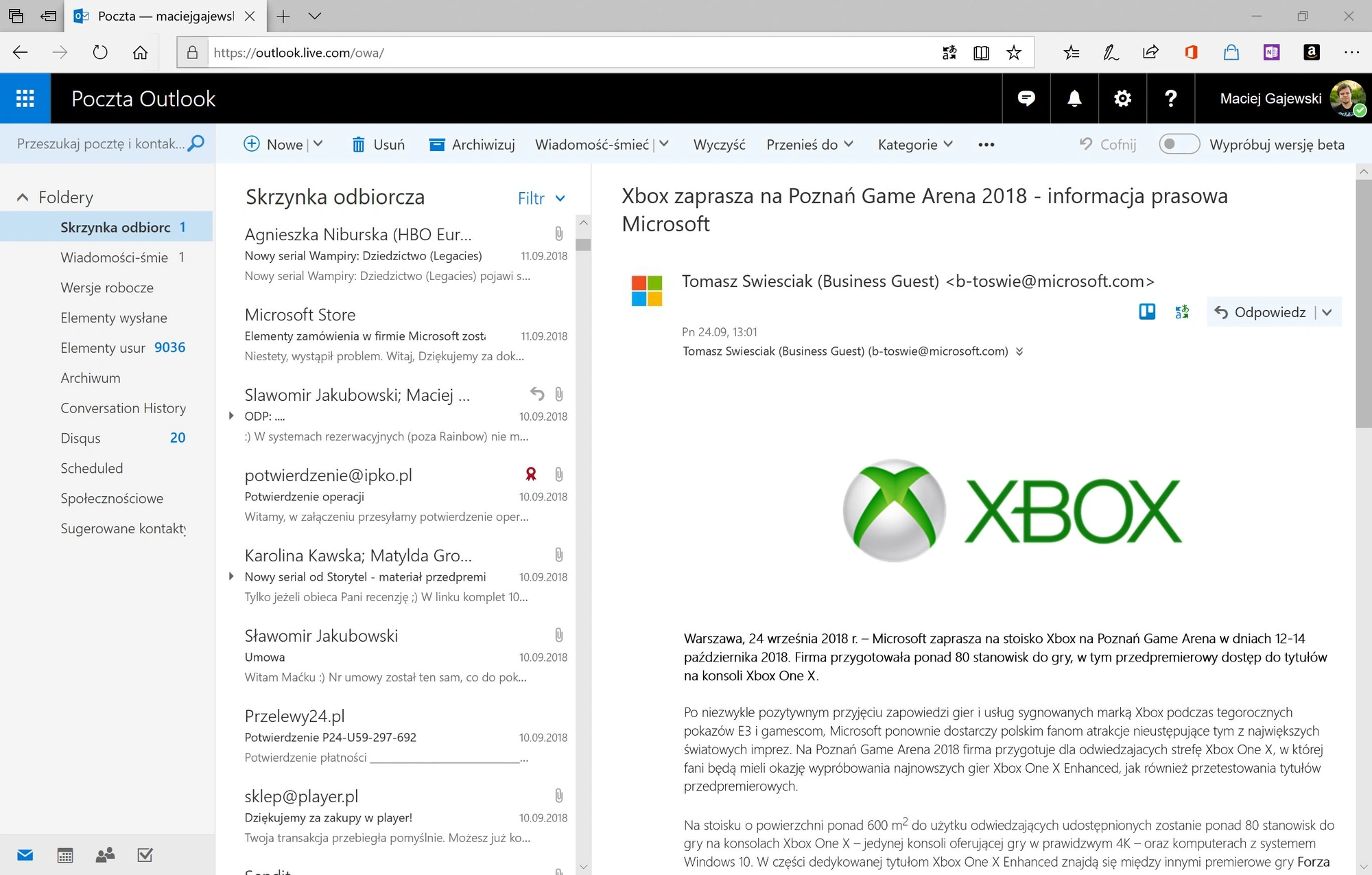Select the Wiadomości-śmieci folder

(106, 257)
